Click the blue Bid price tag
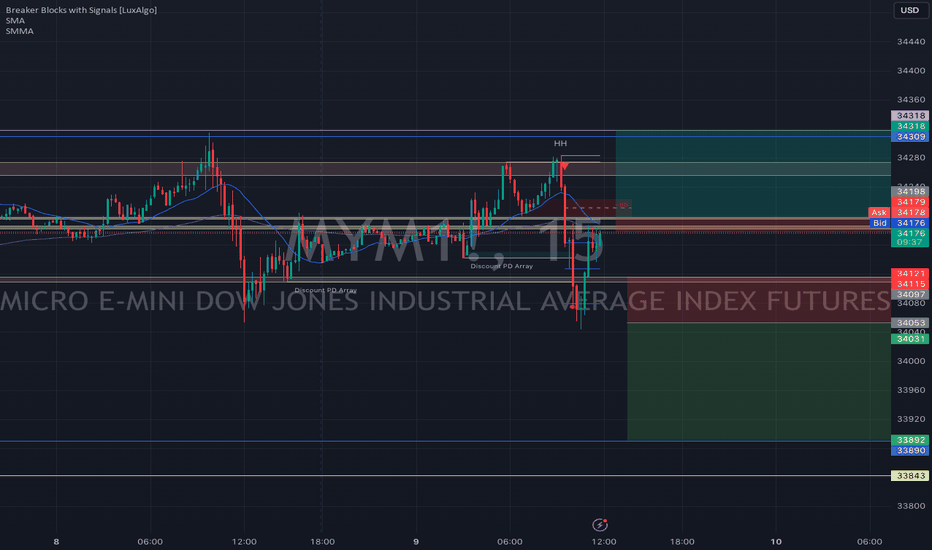The image size is (932, 550). (x=880, y=223)
